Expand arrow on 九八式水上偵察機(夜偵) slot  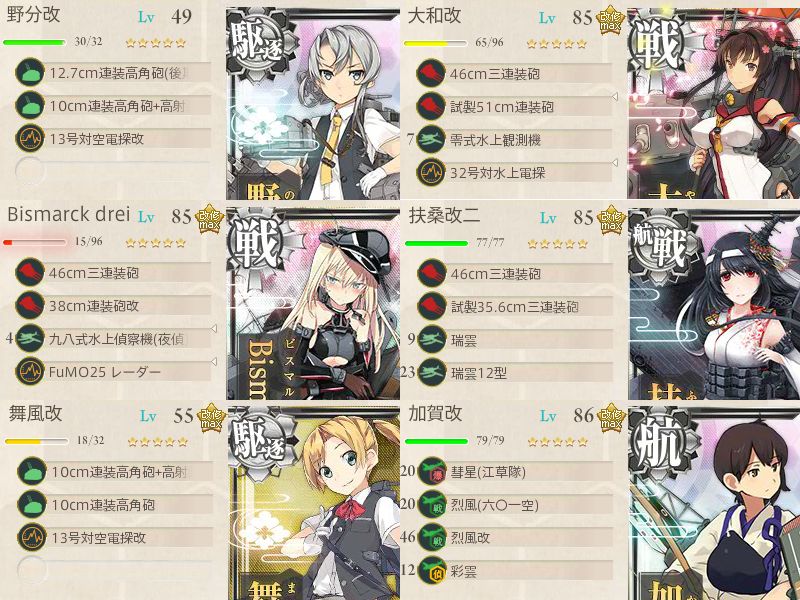coord(214,329)
